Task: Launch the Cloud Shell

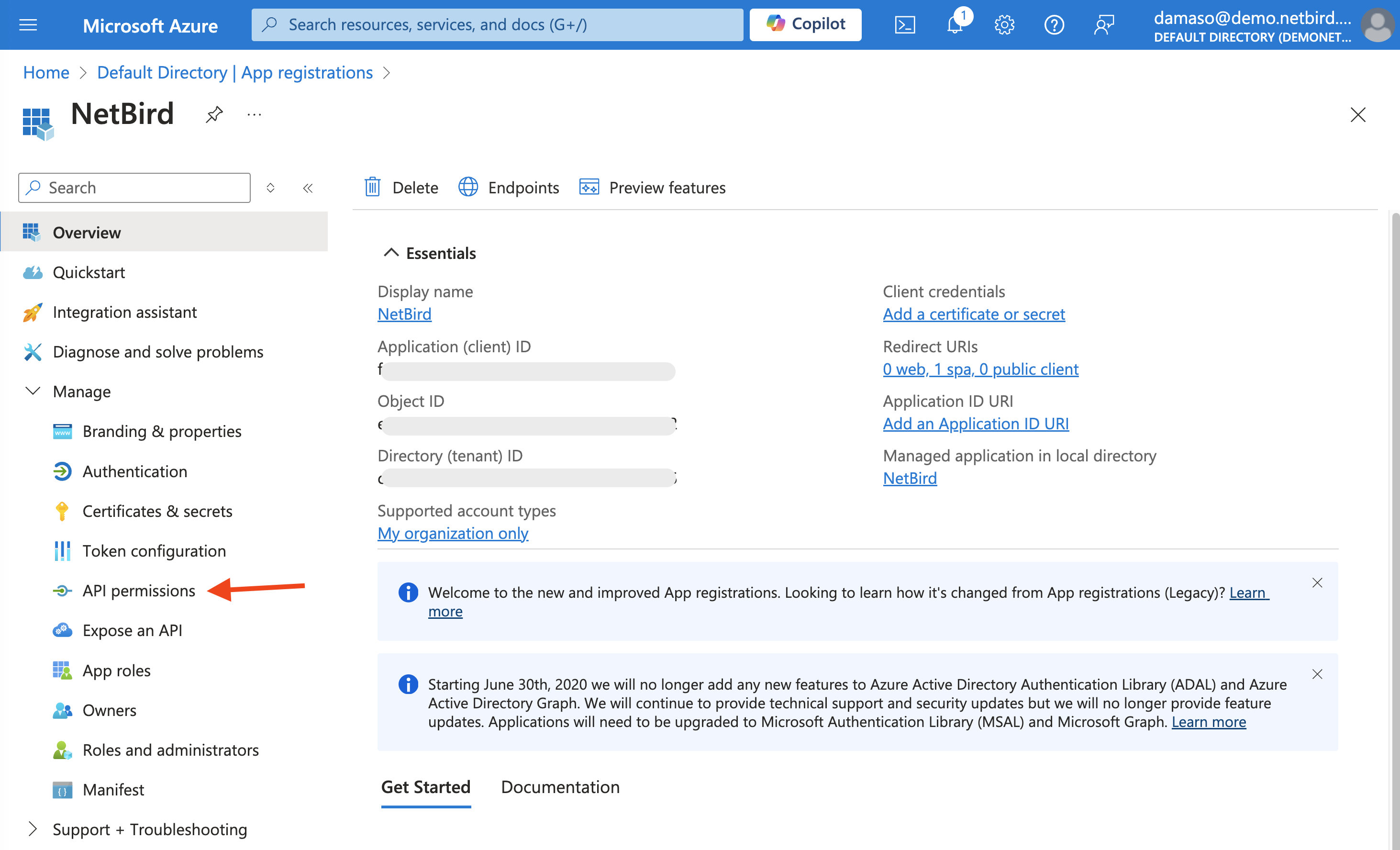Action: 905,24
